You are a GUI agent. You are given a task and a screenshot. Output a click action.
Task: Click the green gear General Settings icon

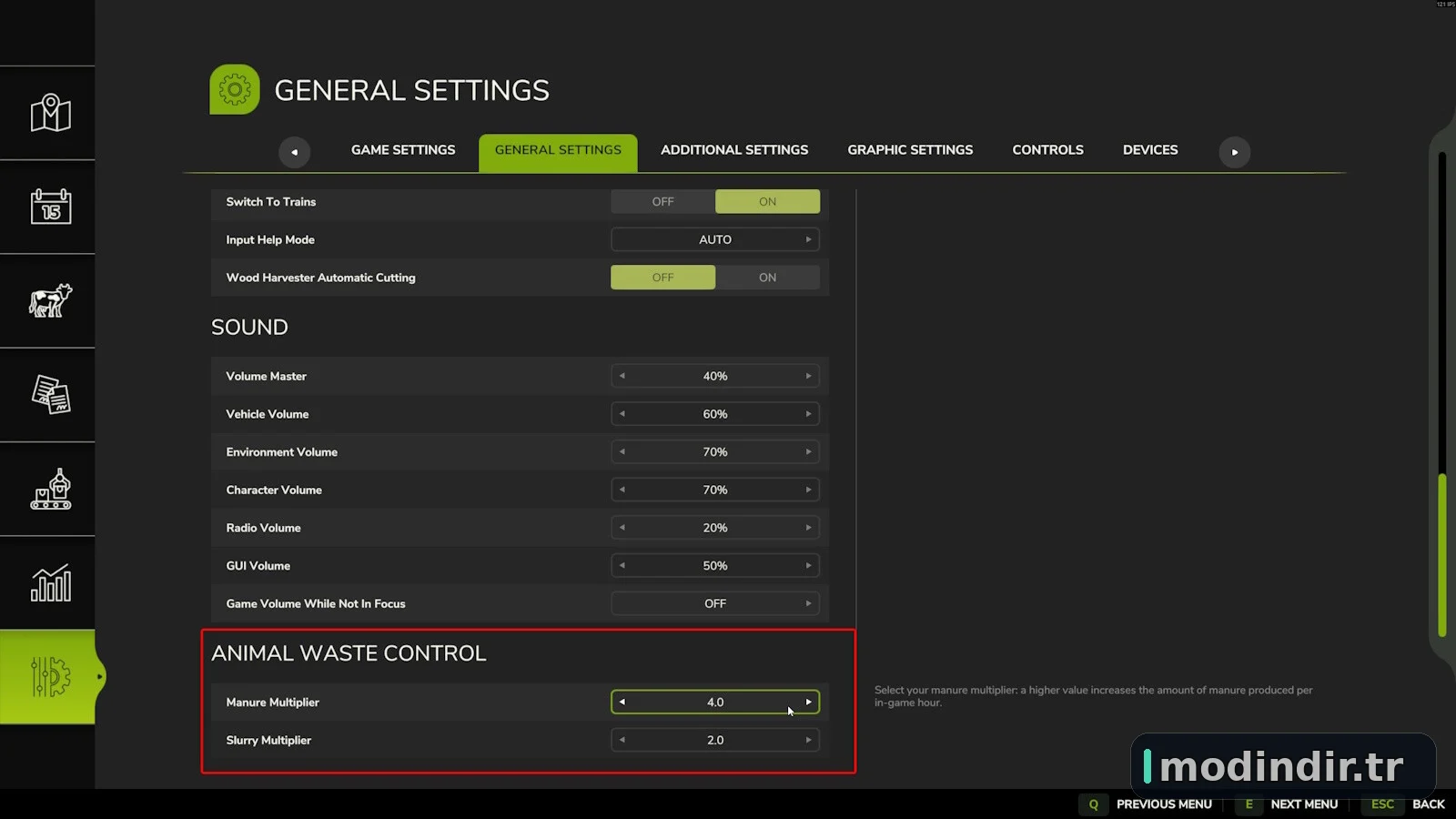click(x=235, y=89)
